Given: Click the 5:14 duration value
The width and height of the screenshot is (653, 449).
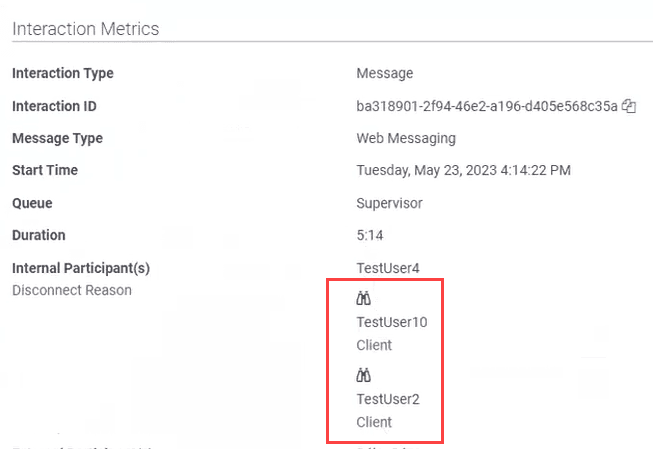Looking at the screenshot, I should 371,236.
